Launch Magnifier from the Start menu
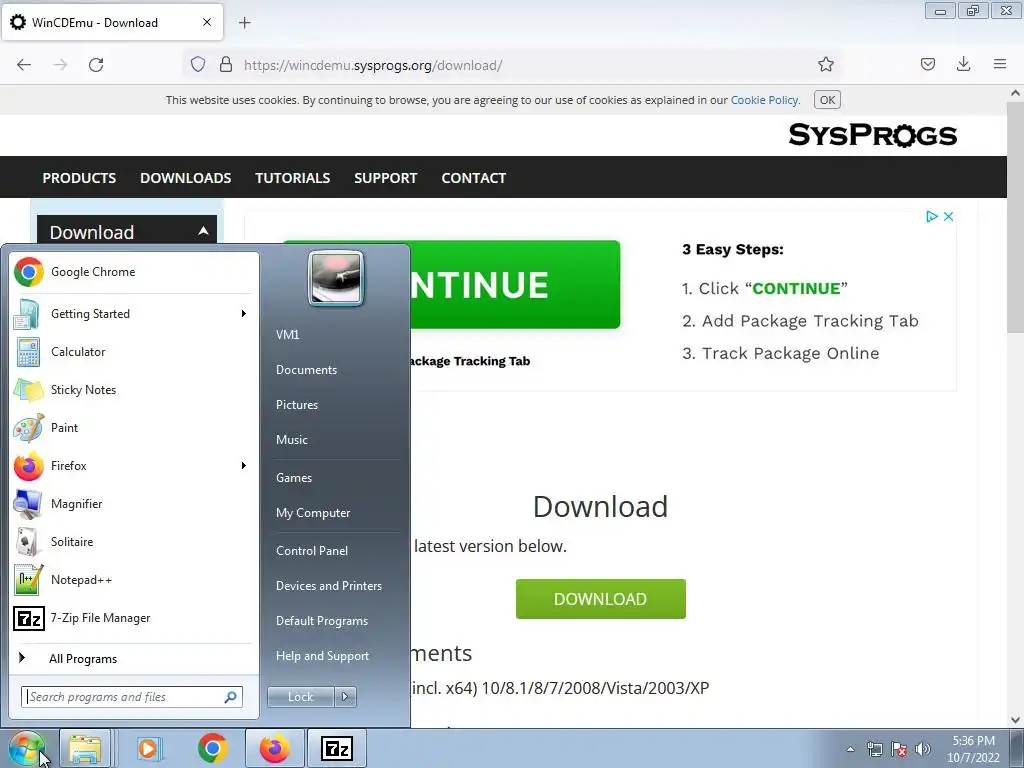 point(134,504)
